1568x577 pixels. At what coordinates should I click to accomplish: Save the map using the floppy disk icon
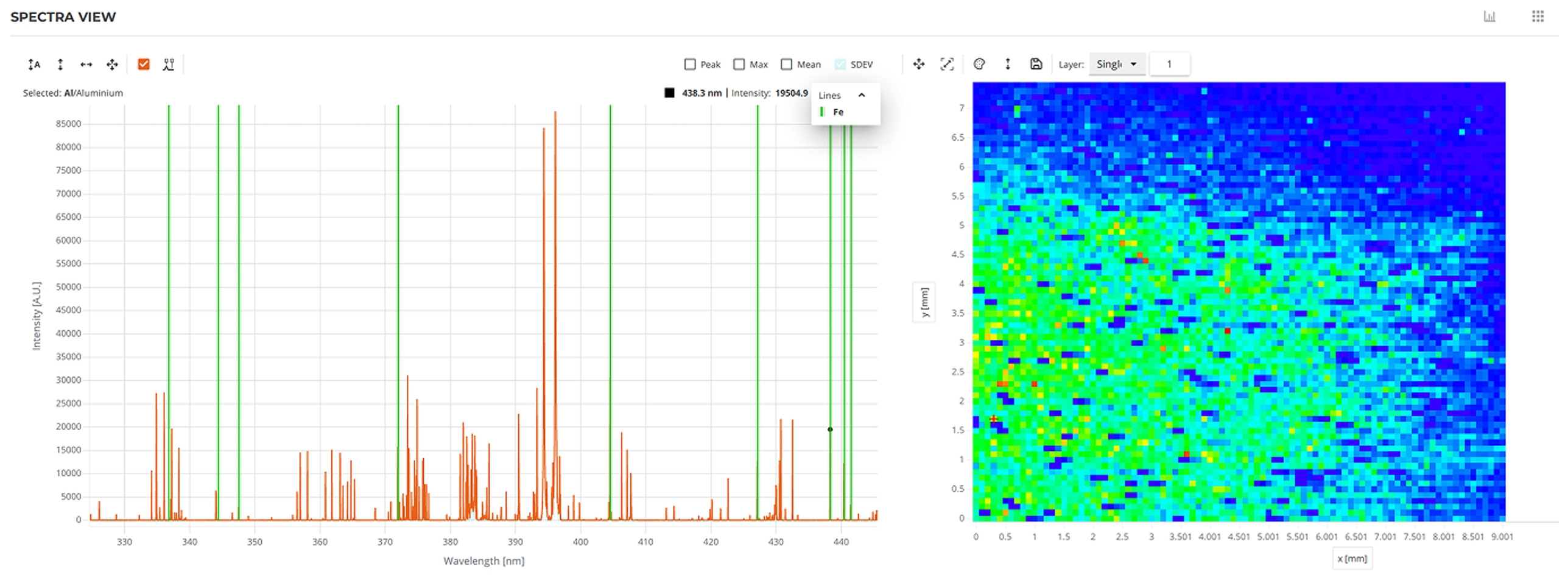coord(1036,64)
